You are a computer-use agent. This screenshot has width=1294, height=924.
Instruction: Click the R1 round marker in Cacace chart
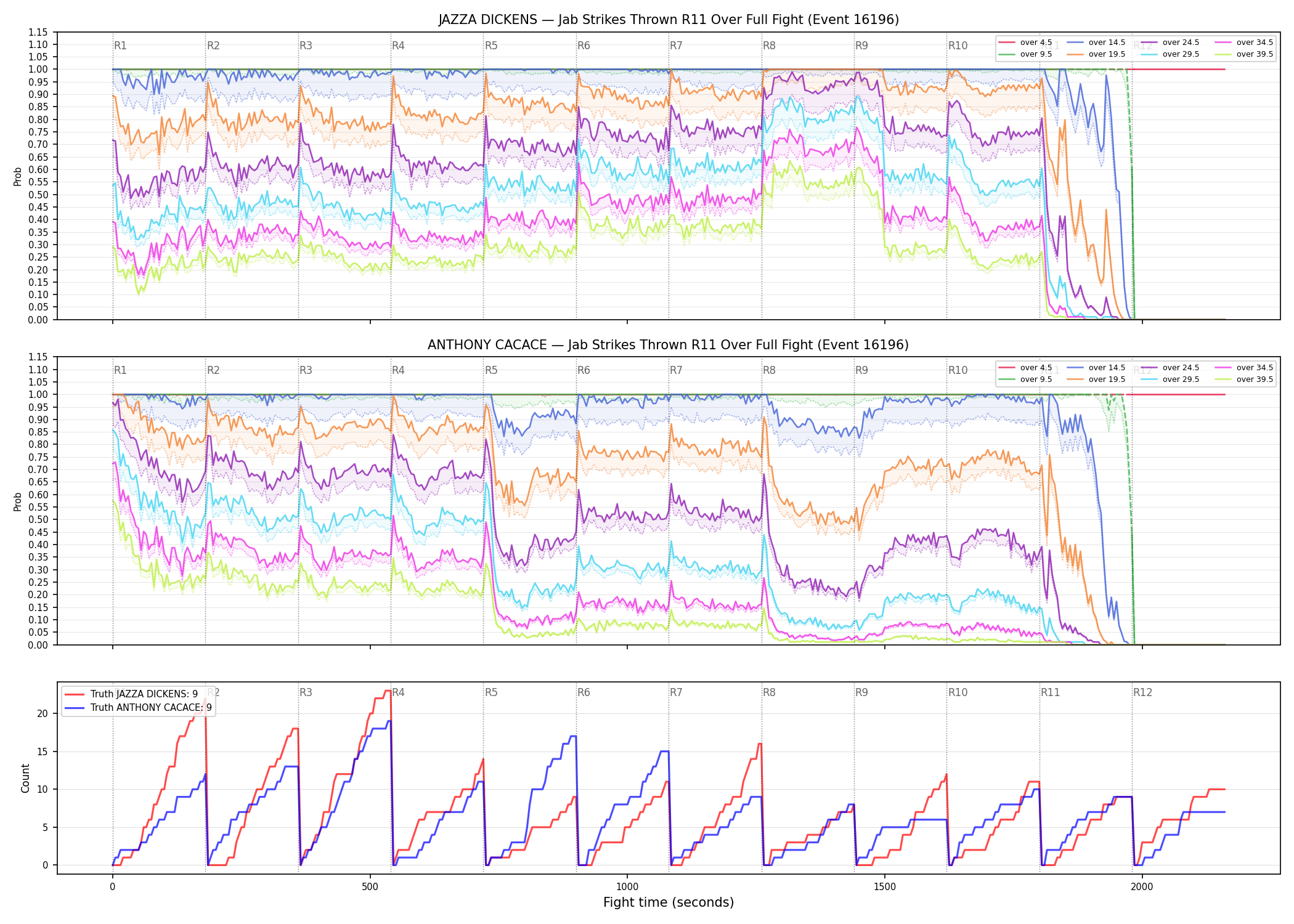click(120, 370)
